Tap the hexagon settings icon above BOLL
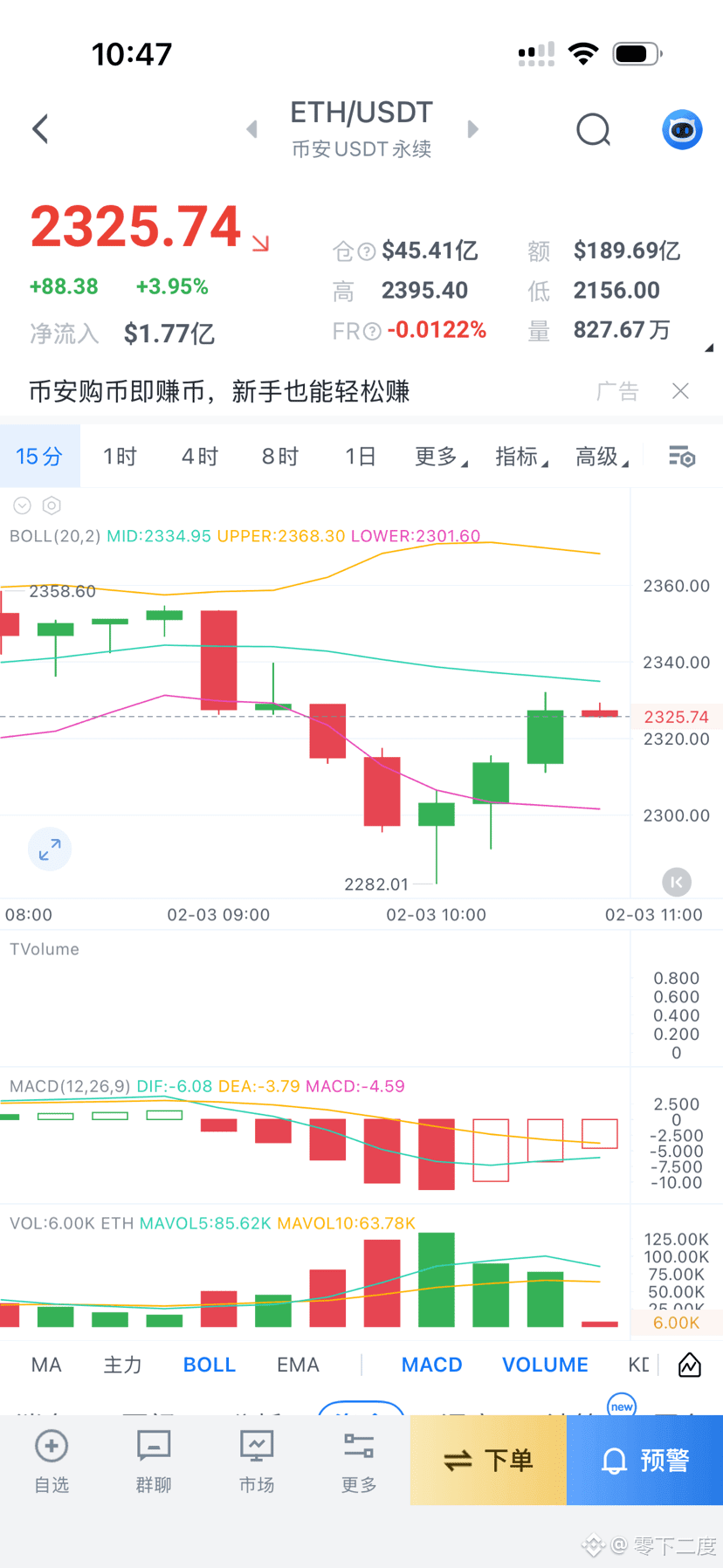 52,505
